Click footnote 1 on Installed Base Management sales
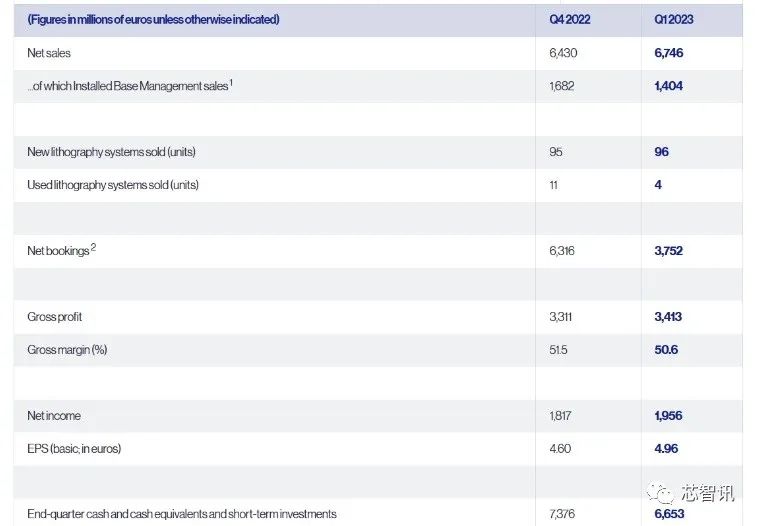Image resolution: width=759 pixels, height=526 pixels. (231, 82)
